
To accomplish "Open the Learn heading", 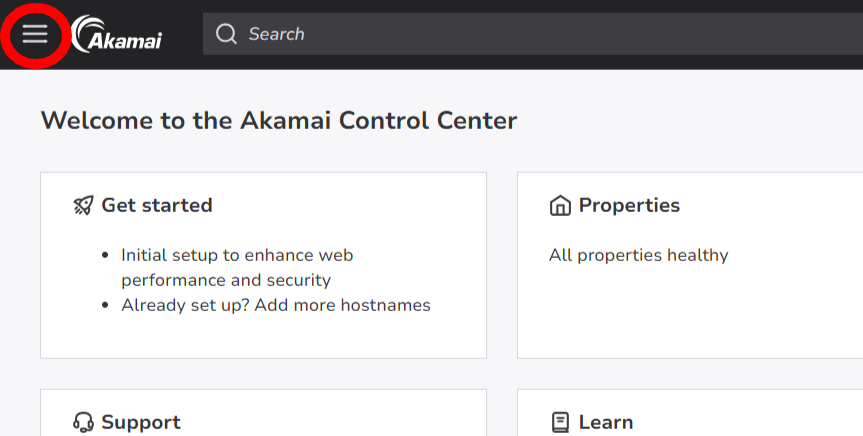I will pos(605,422).
